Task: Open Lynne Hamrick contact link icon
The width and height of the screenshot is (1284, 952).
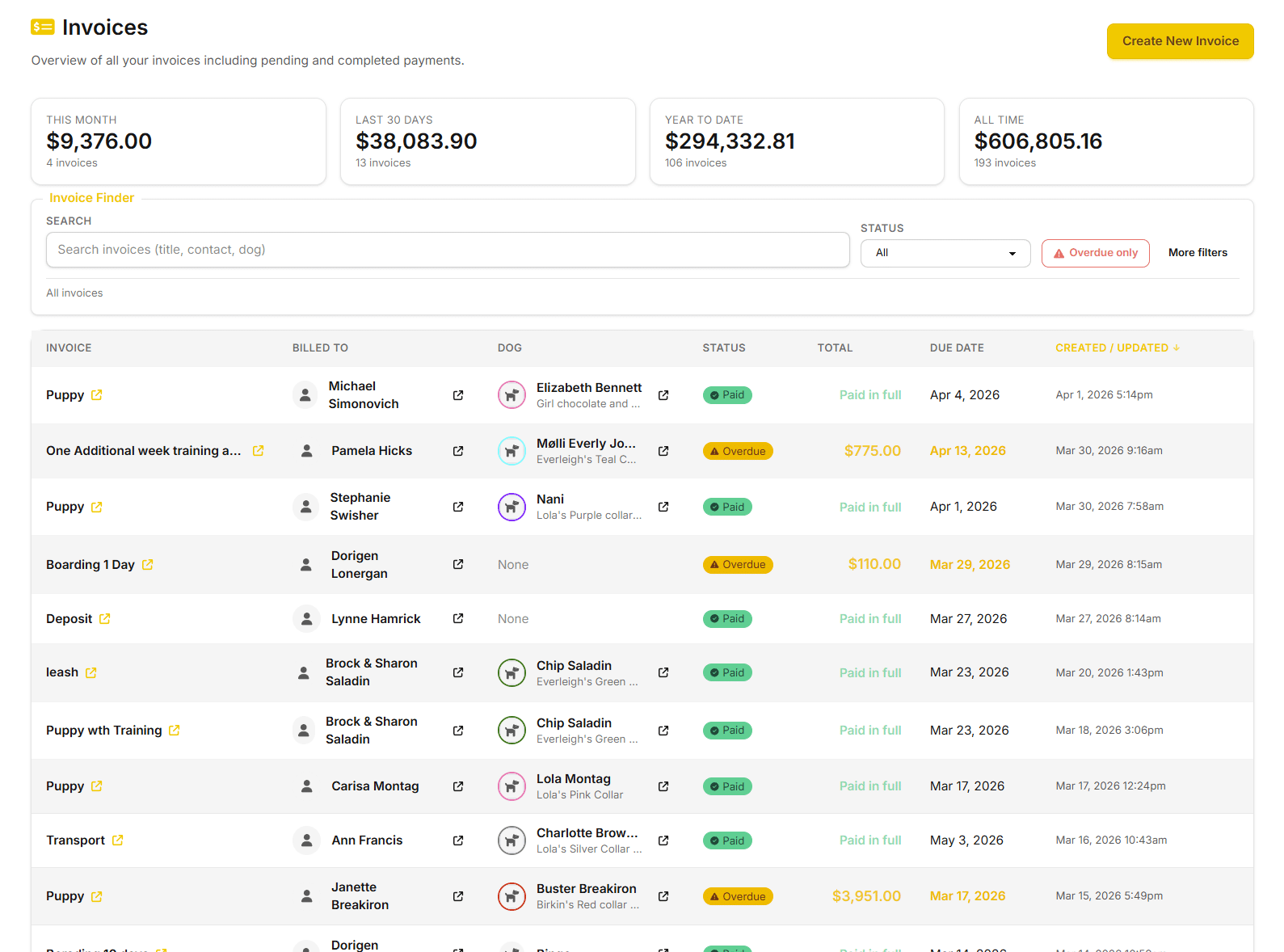Action: (458, 619)
